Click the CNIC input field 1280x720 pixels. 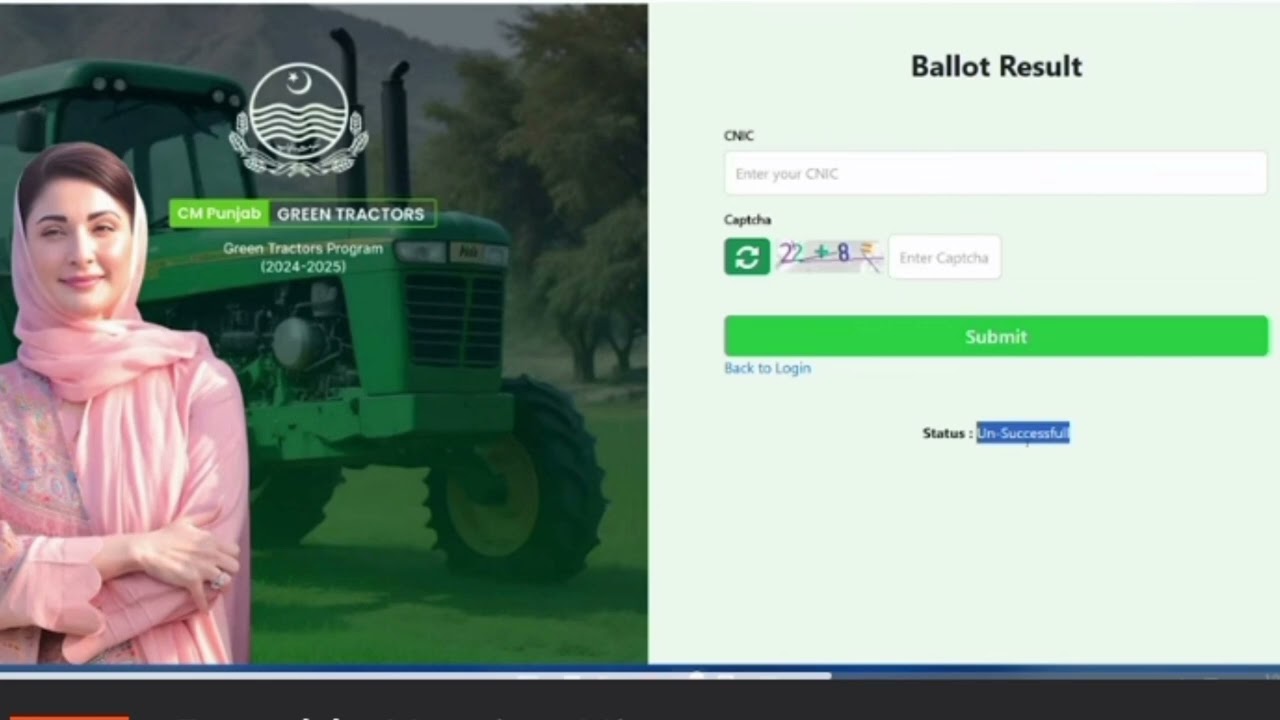[996, 173]
